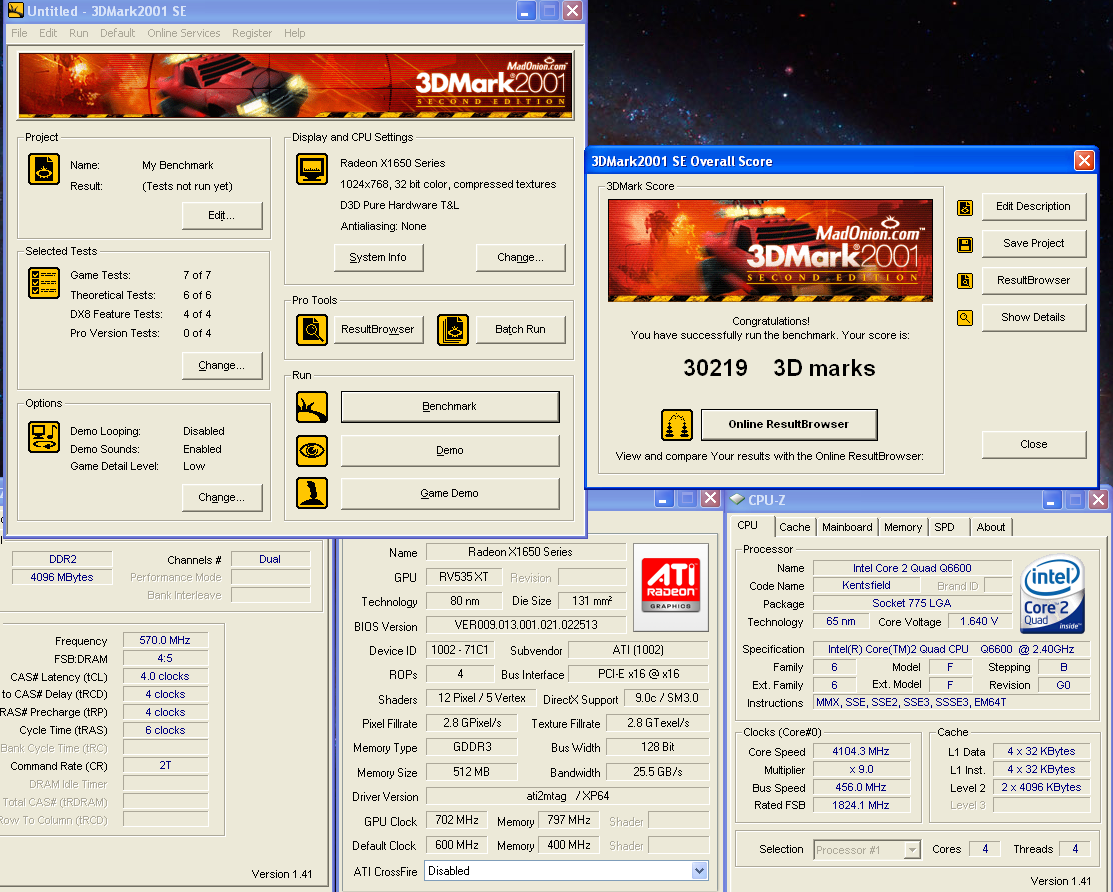Viewport: 1113px width, 892px height.
Task: Click the ResultBrowser button in Pro Tools
Action: tap(378, 329)
